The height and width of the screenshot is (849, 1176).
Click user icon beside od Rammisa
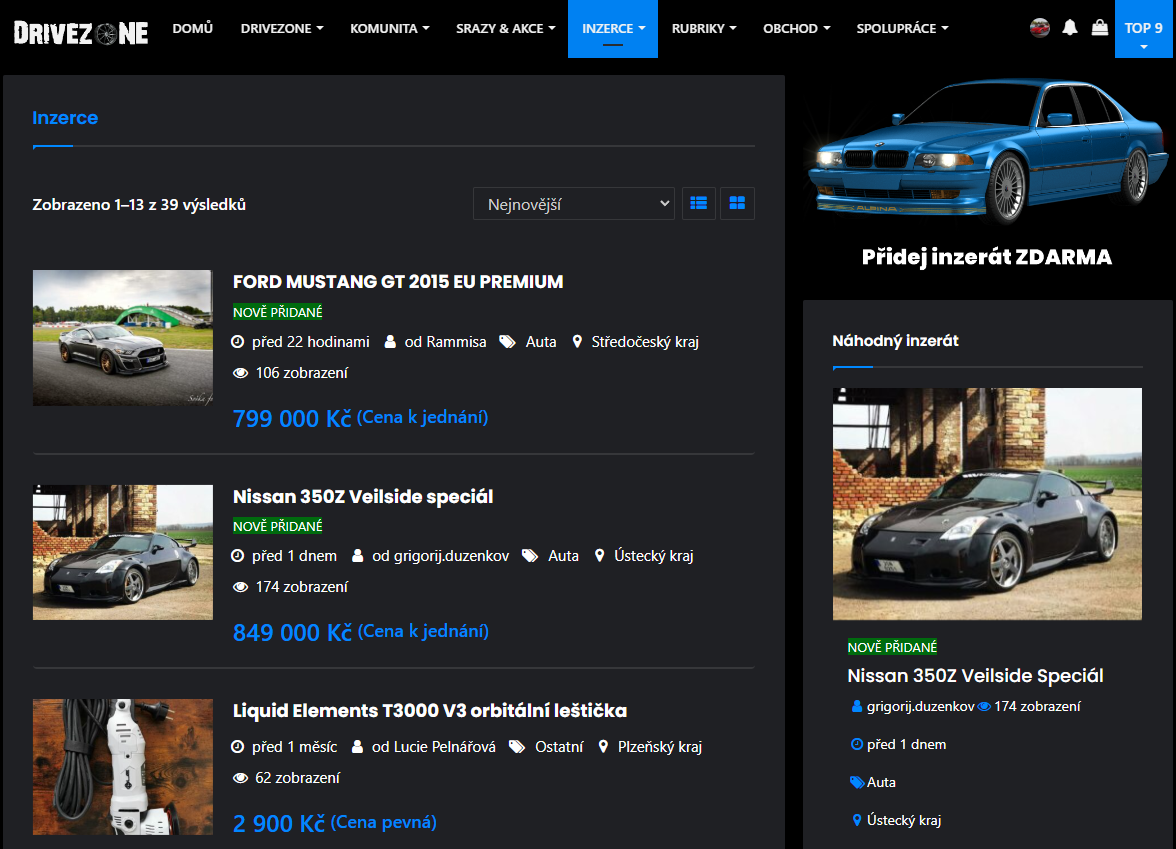coord(390,342)
